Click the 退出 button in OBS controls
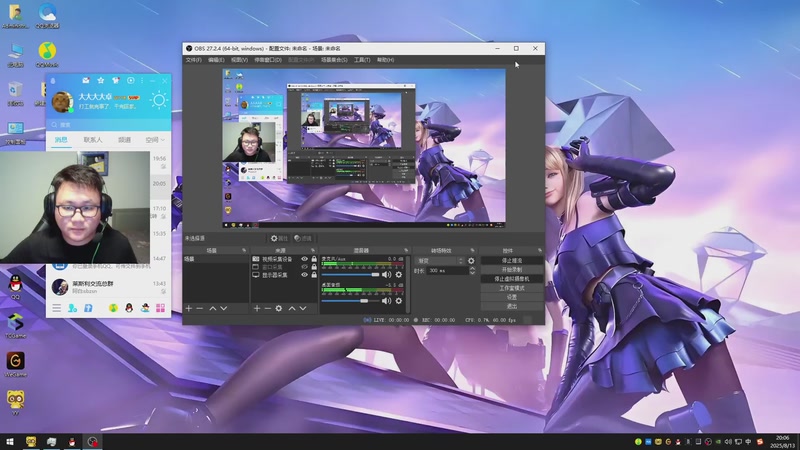800x450 pixels. (512, 306)
